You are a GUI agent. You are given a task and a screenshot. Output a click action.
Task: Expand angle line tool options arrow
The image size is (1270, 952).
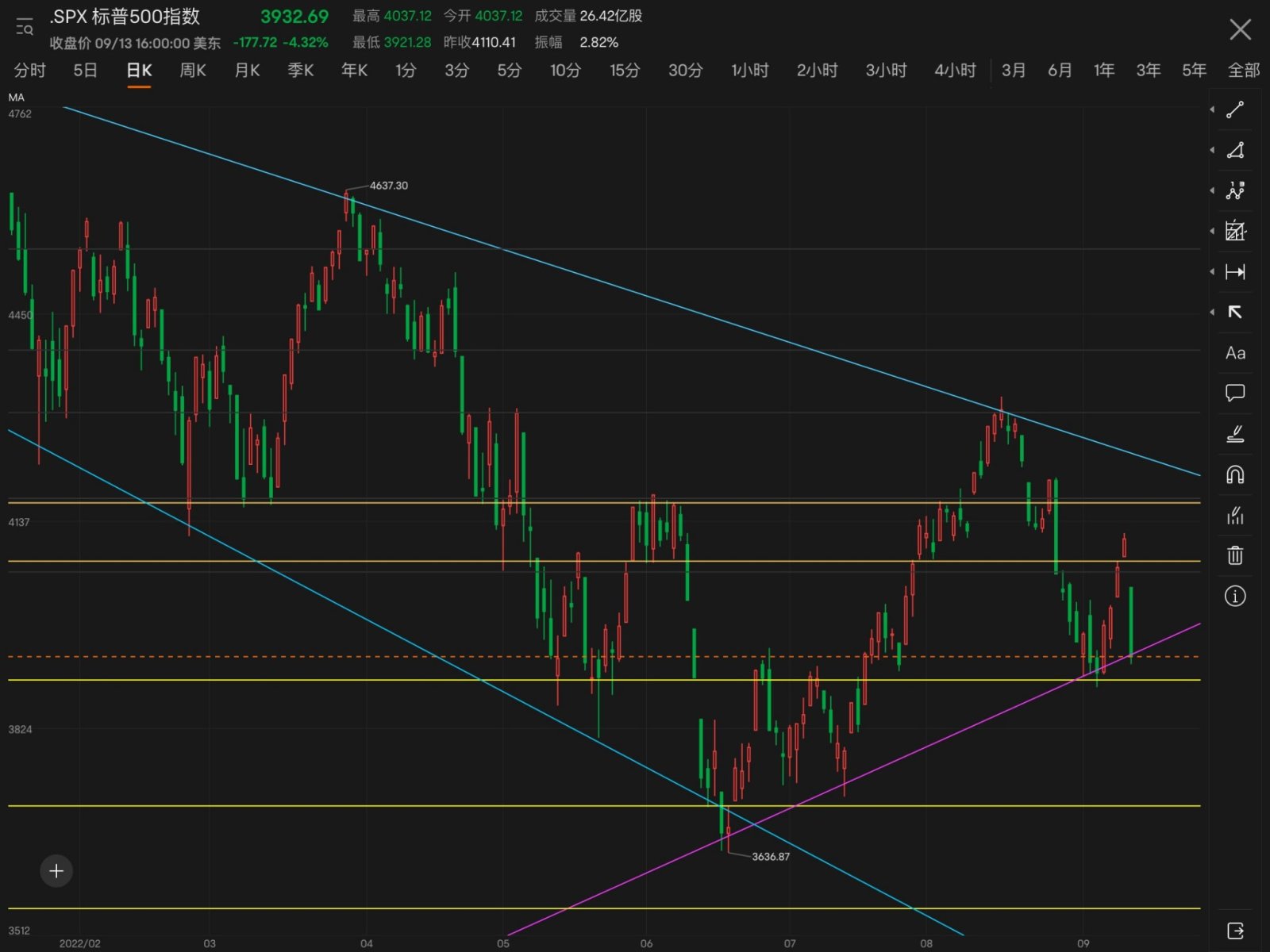coord(1212,150)
